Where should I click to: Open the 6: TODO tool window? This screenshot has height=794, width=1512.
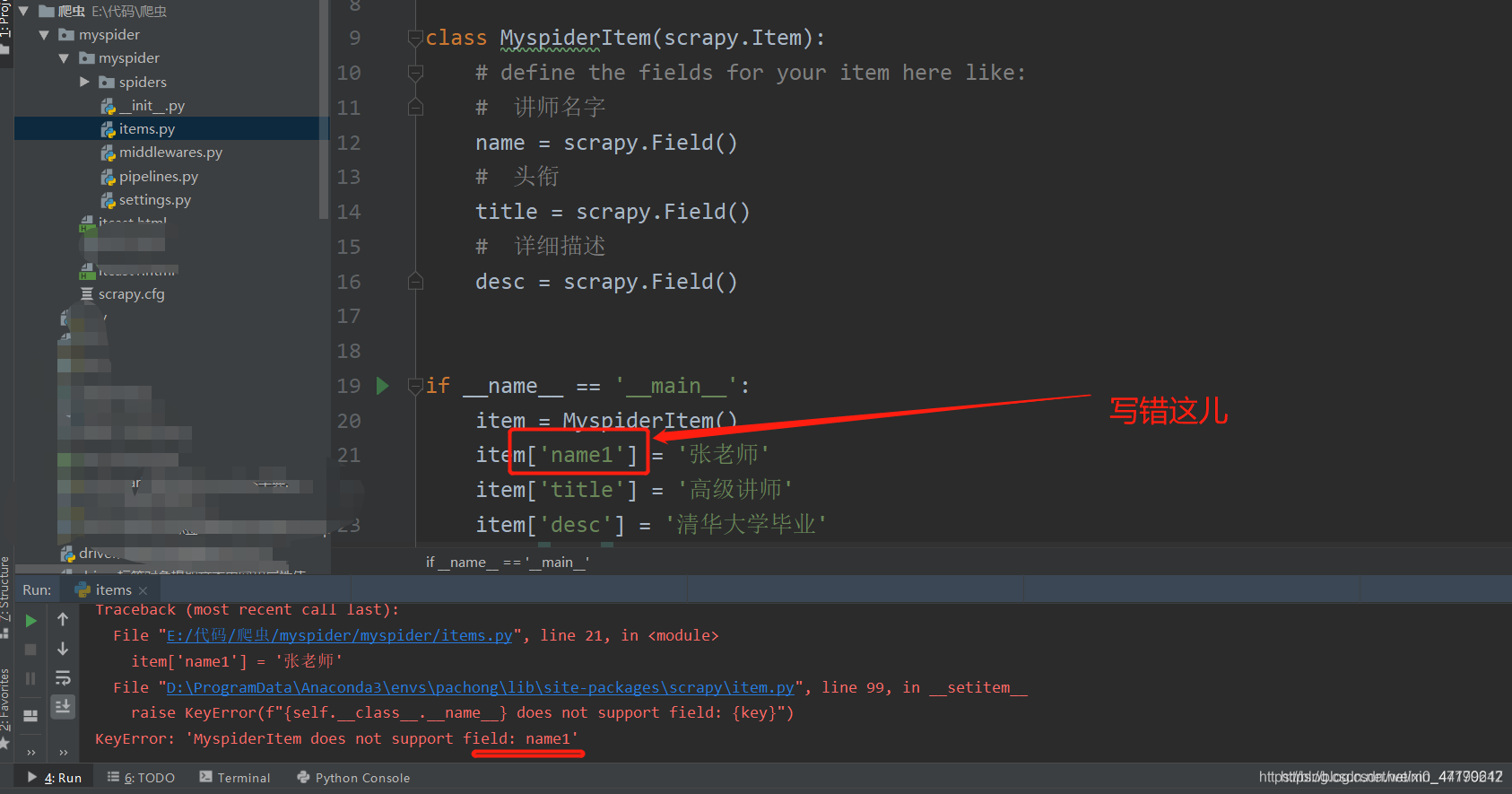pos(141,778)
